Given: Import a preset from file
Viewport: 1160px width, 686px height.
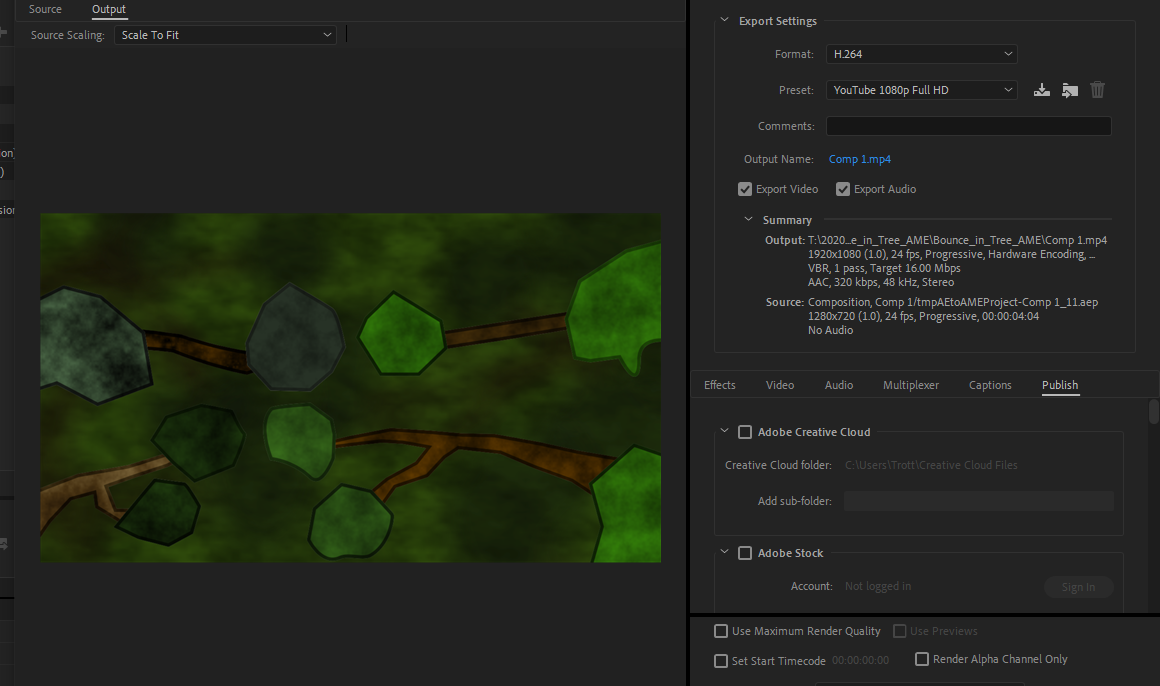Looking at the screenshot, I should tap(1069, 90).
